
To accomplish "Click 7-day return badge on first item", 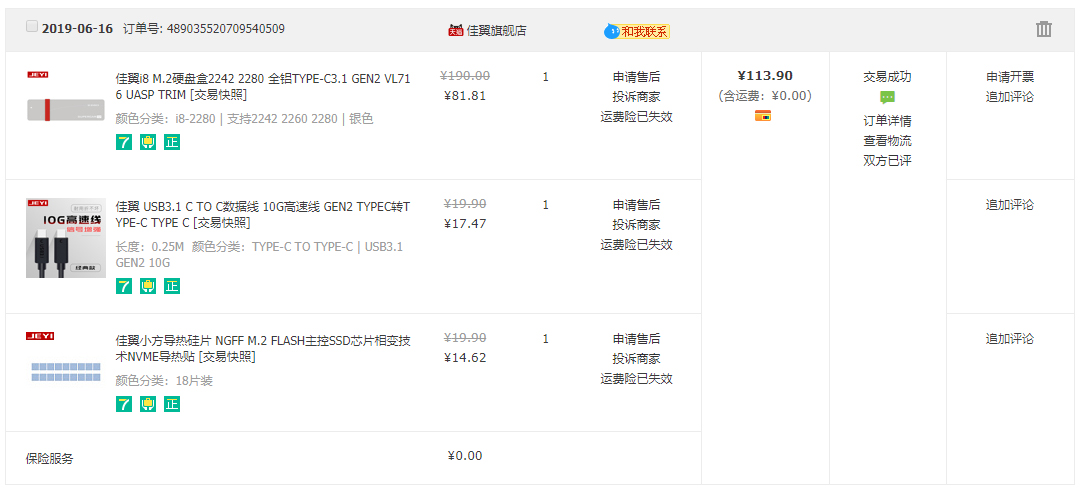I will pos(124,142).
